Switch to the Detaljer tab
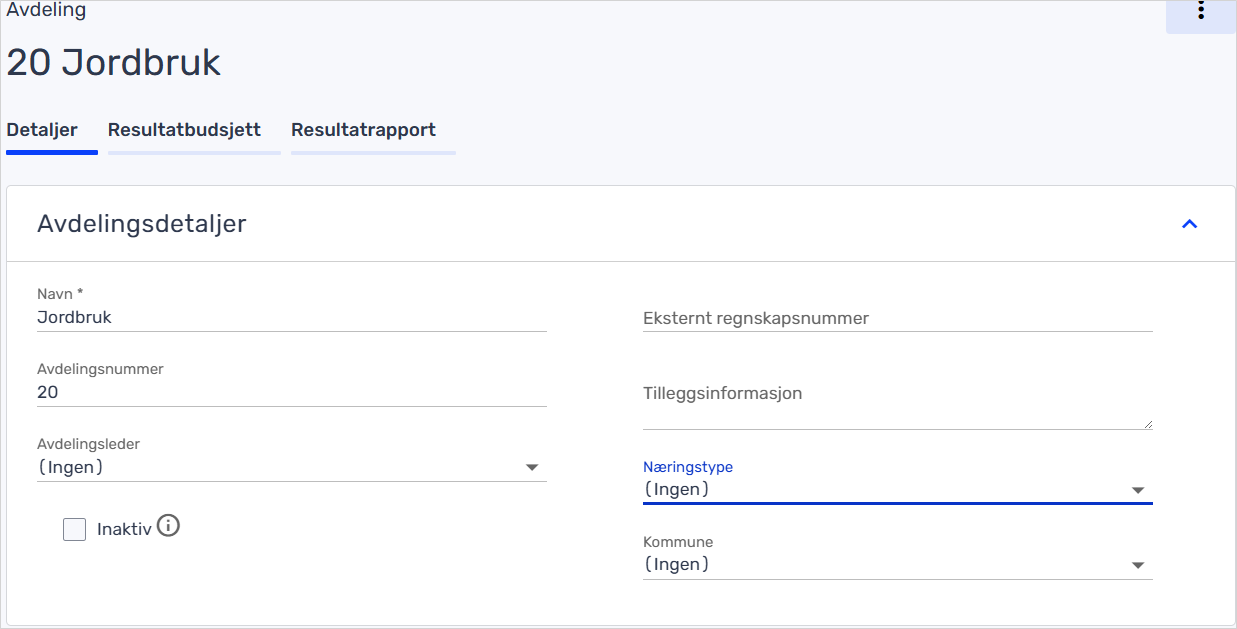Screen dimensions: 1237x629 click(42, 130)
